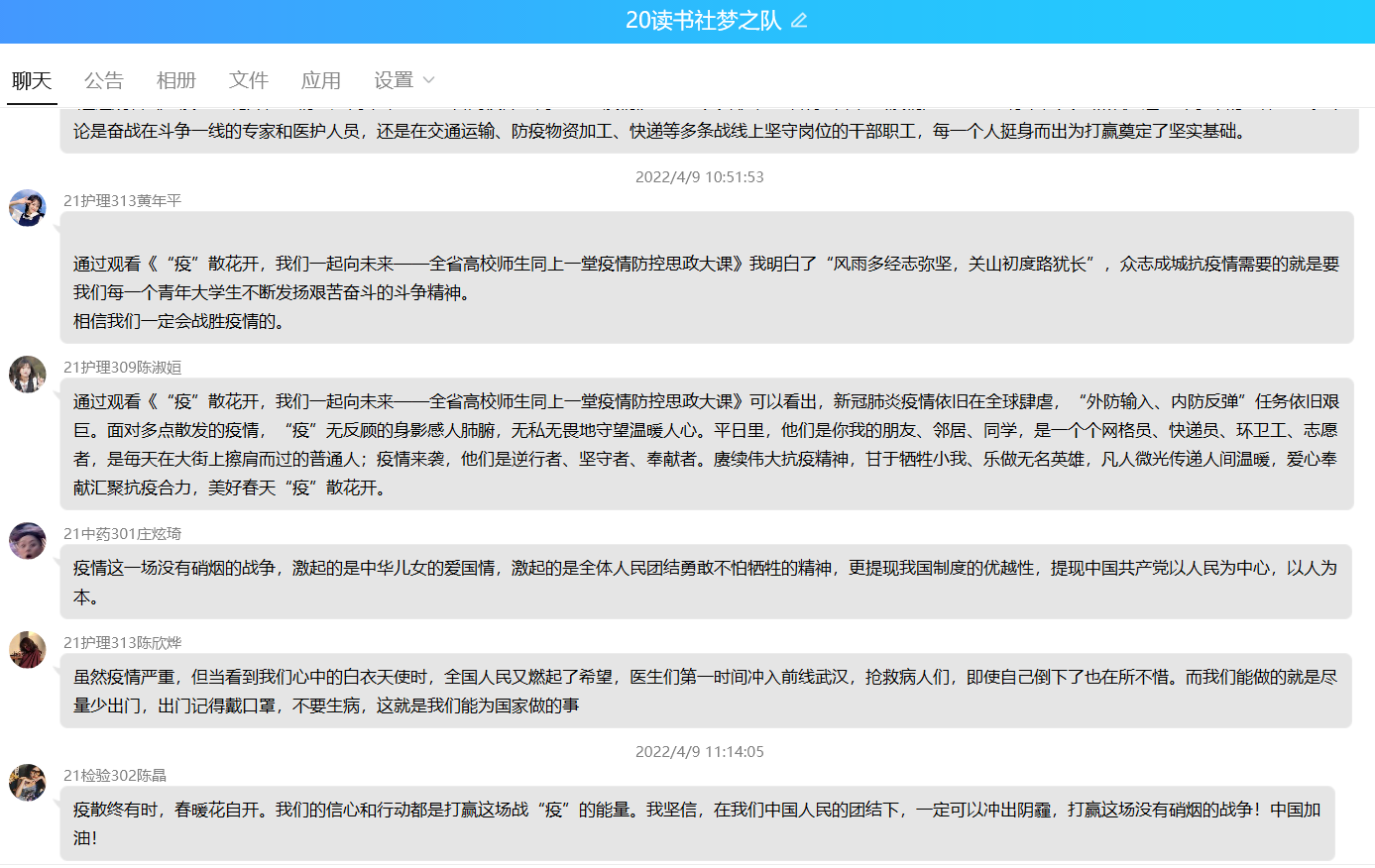Click the group title 20读书社梦之队
Viewport: 1375px width, 868px height.
[703, 21]
